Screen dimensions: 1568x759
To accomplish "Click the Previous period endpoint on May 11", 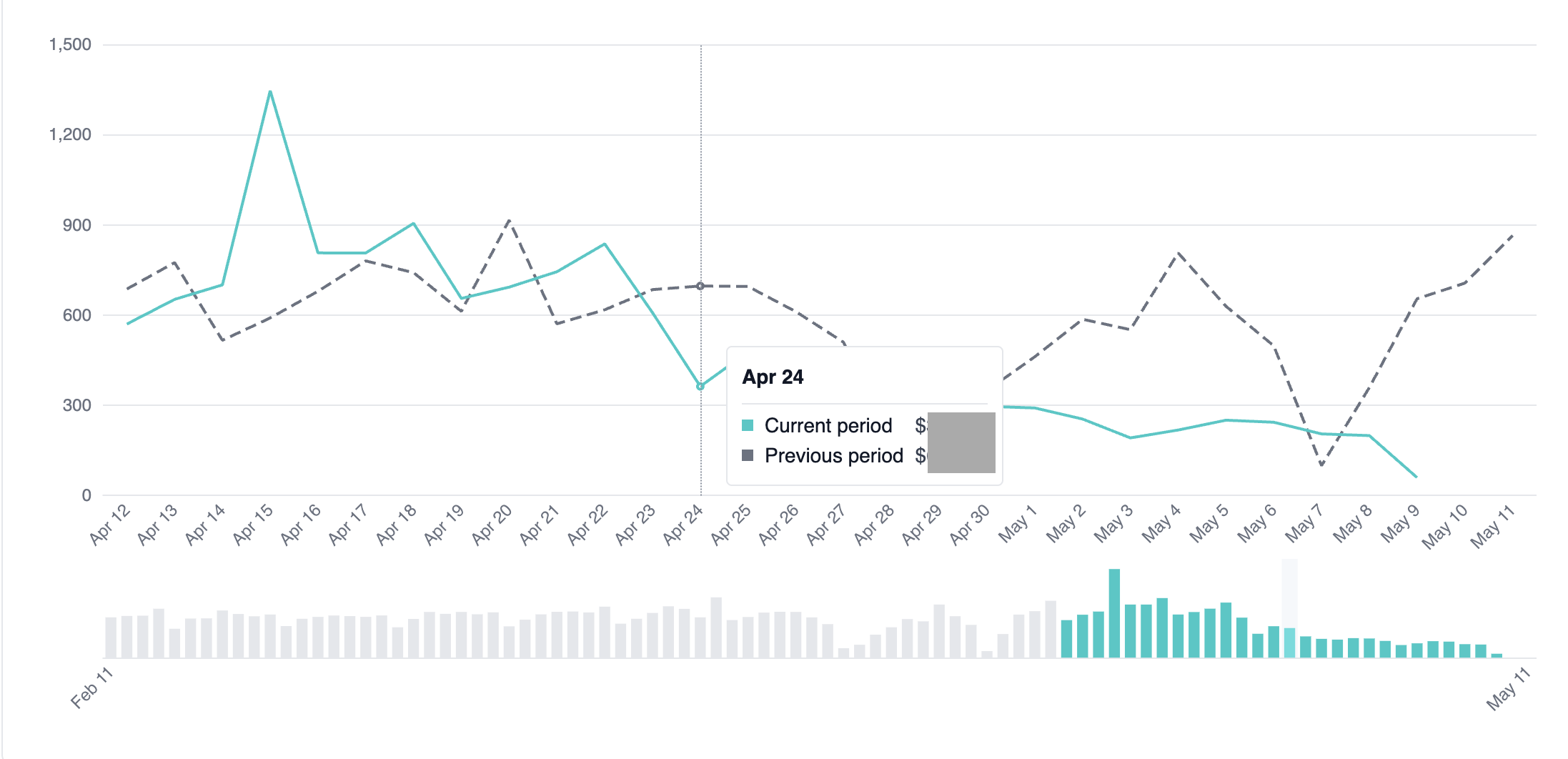I will point(1512,235).
